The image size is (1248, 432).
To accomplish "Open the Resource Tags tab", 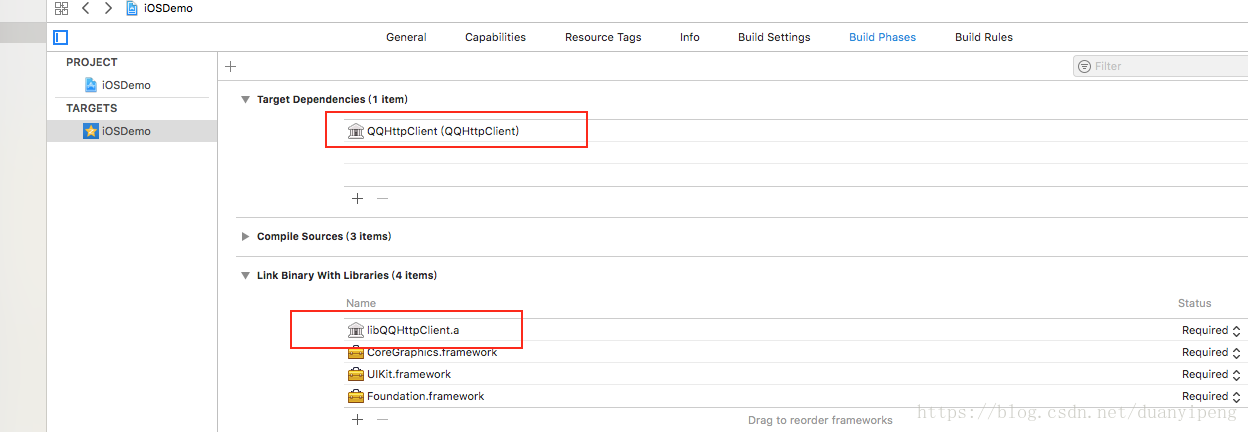I will [603, 37].
